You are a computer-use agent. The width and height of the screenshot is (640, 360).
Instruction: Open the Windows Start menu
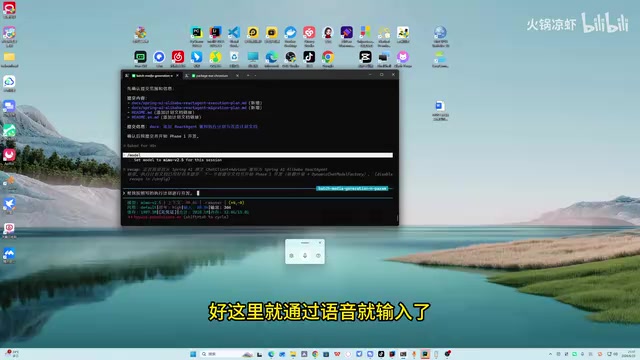tap(193, 354)
